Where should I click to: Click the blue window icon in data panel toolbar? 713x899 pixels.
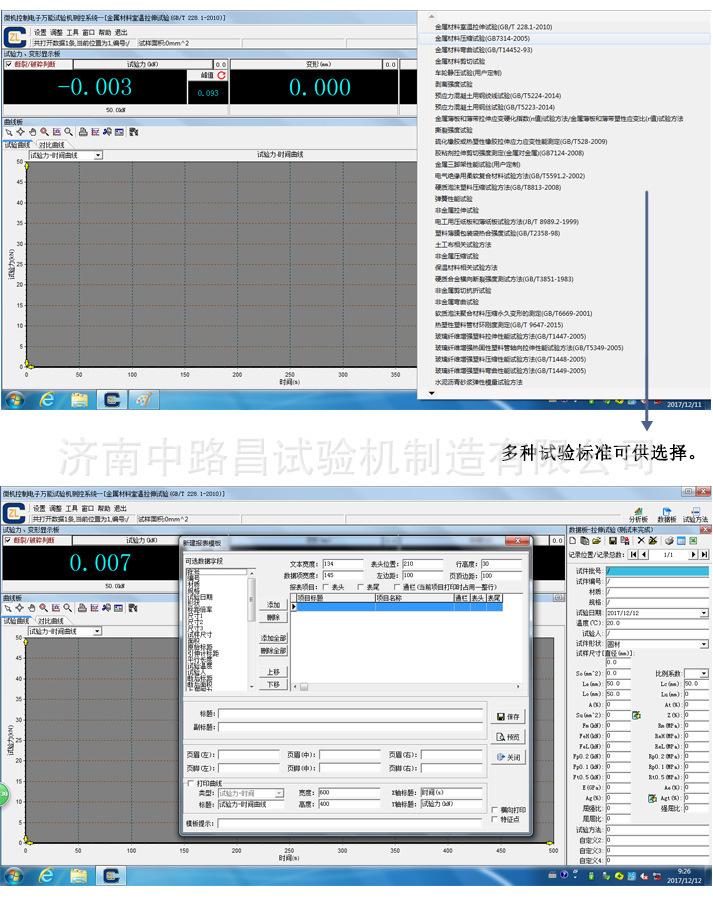coord(681,541)
